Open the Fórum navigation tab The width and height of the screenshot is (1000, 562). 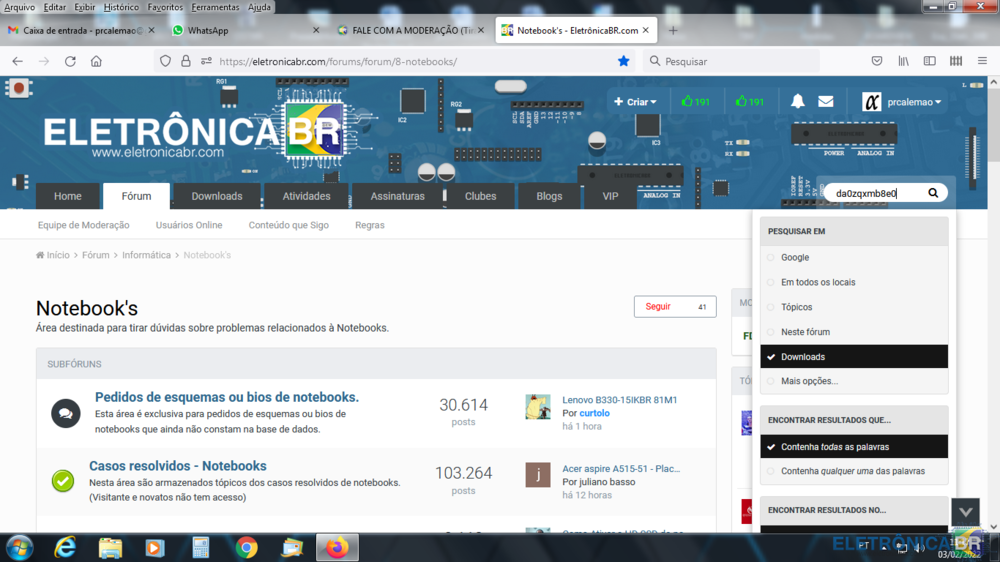click(x=136, y=196)
